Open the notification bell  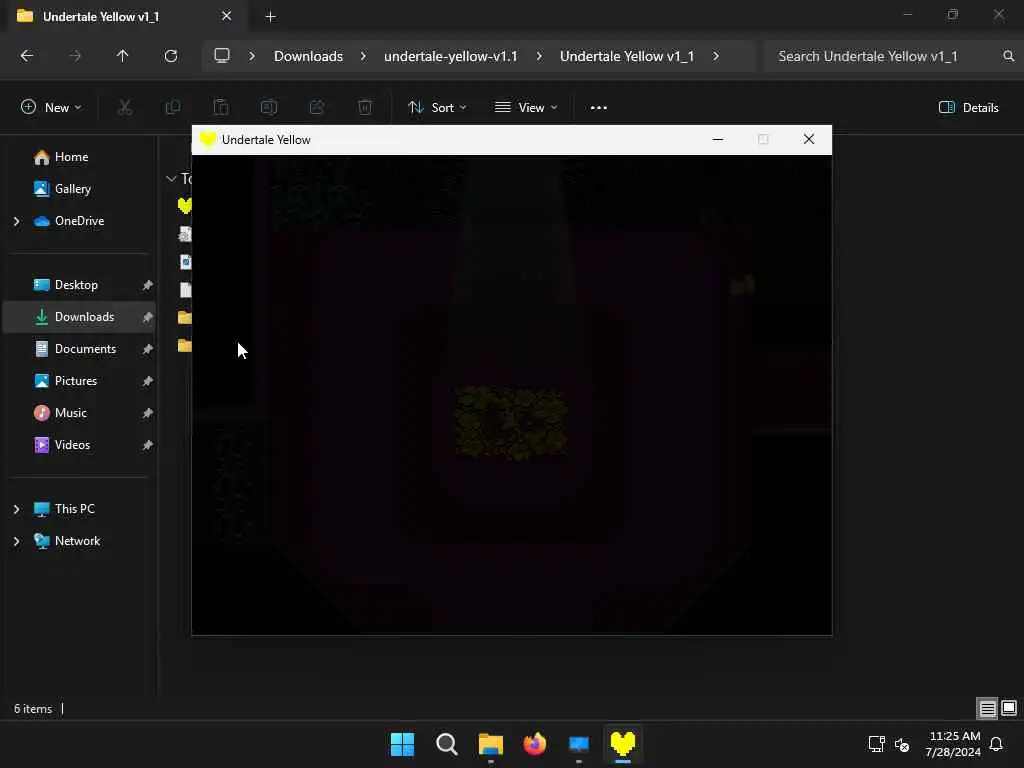coord(997,744)
